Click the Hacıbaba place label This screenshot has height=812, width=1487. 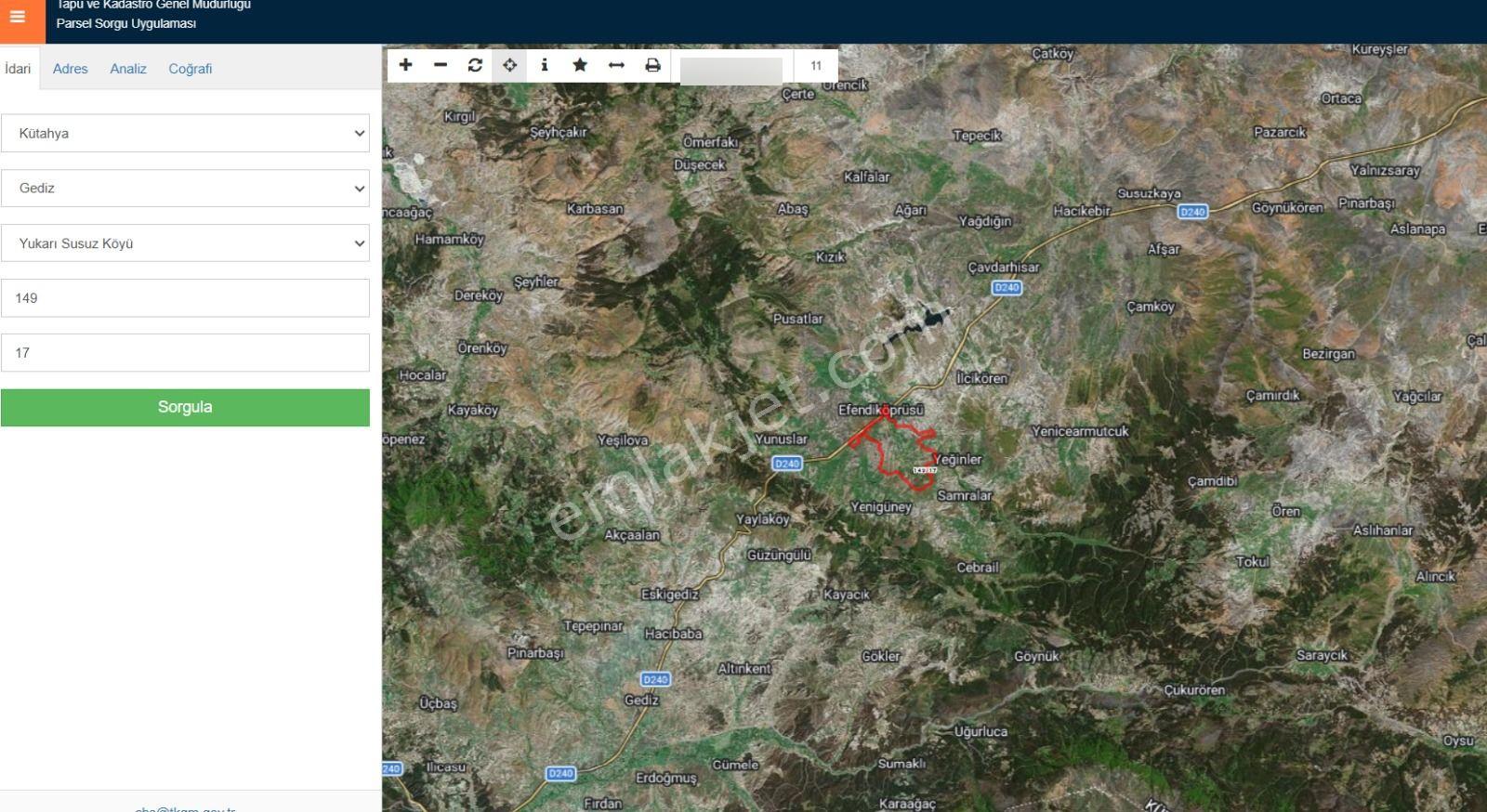point(674,635)
